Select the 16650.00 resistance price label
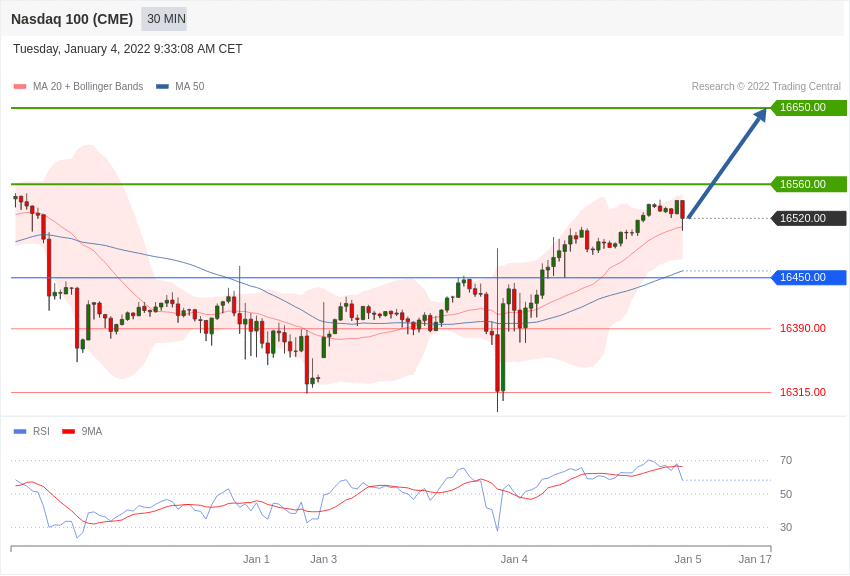Viewport: 850px width, 576px height. (808, 107)
